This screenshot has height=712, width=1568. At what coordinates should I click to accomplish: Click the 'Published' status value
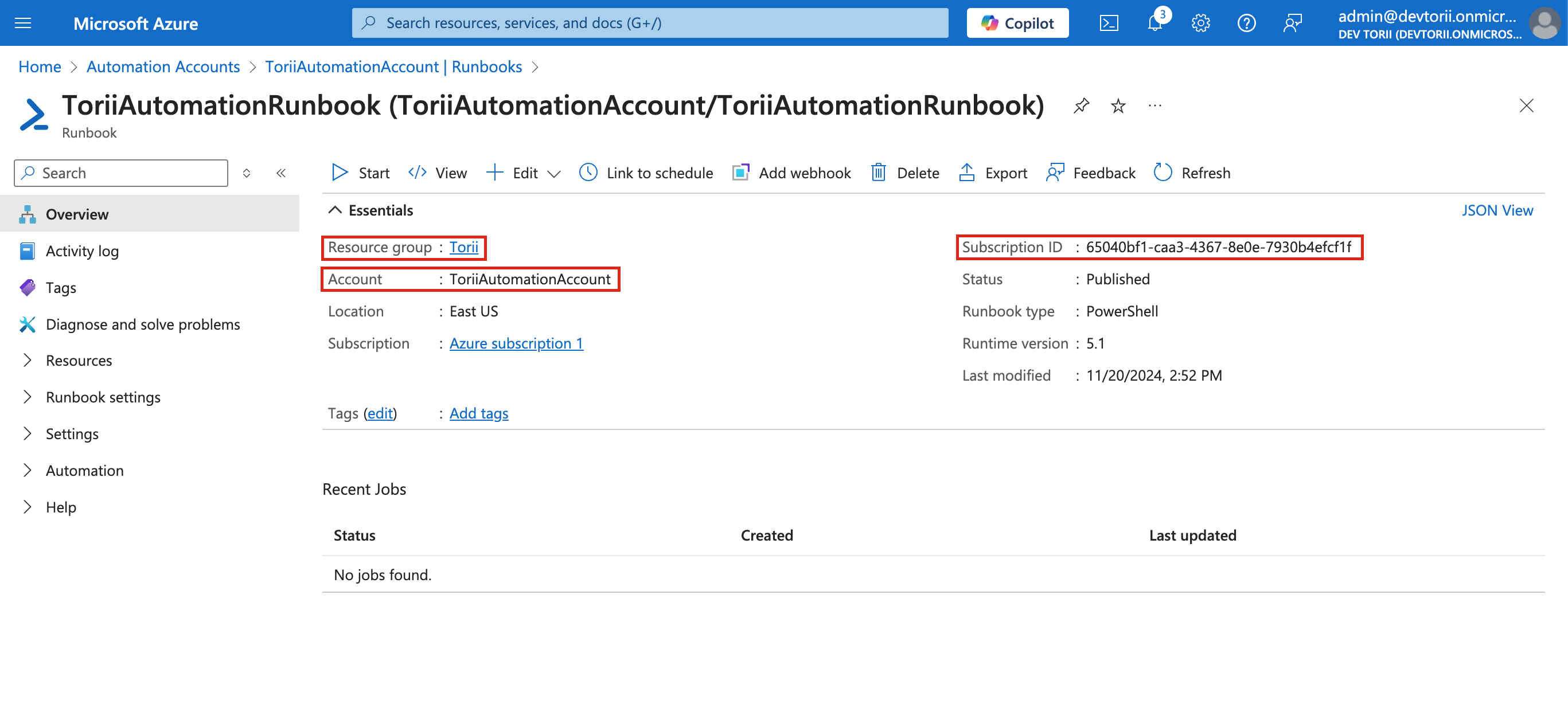coord(1118,279)
